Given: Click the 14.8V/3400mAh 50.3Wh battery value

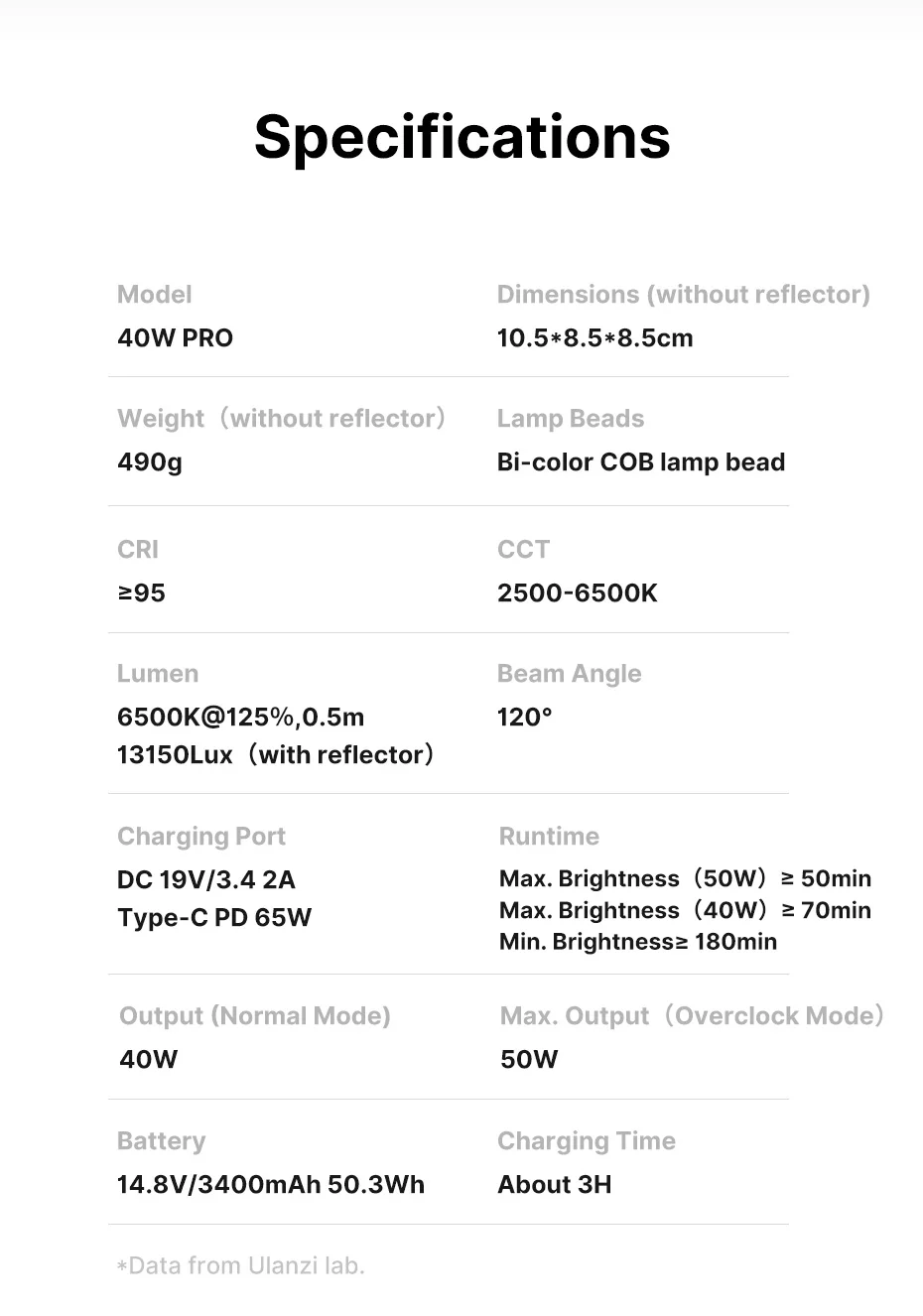Looking at the screenshot, I should point(271,1185).
